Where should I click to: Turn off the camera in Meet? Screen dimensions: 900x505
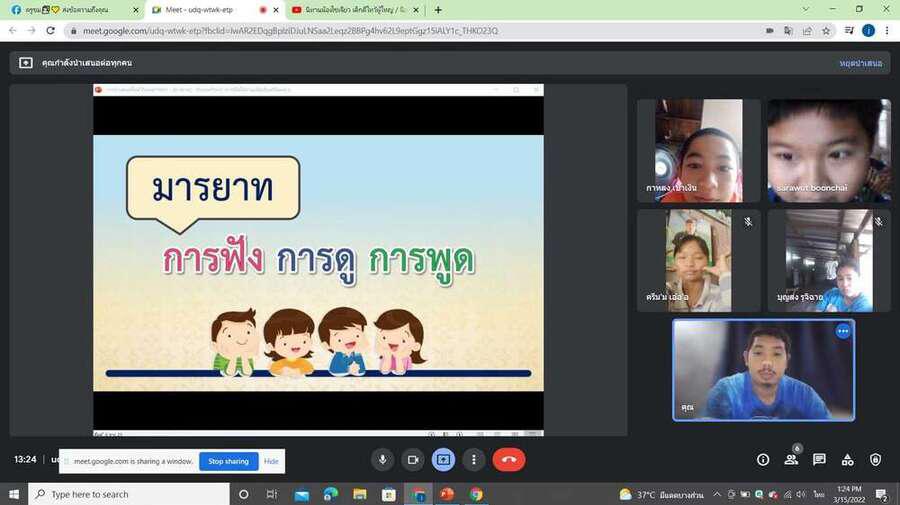coord(412,459)
